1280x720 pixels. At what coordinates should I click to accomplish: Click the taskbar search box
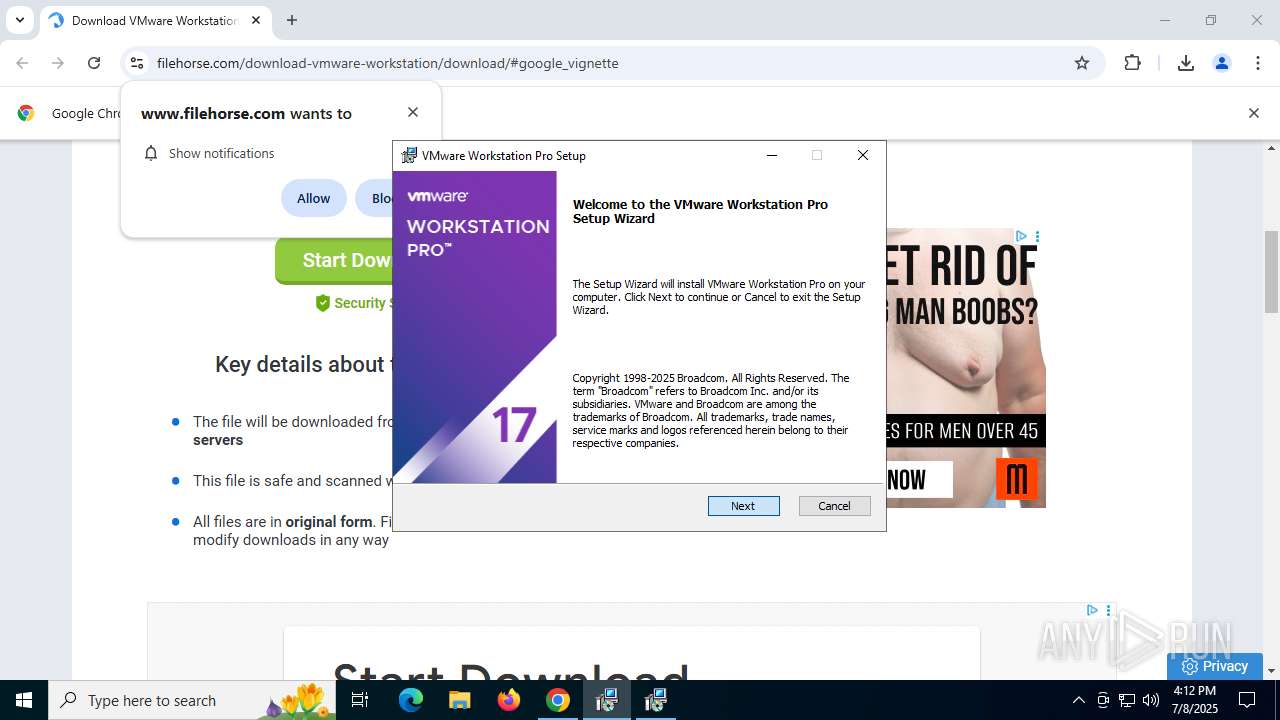pos(192,700)
